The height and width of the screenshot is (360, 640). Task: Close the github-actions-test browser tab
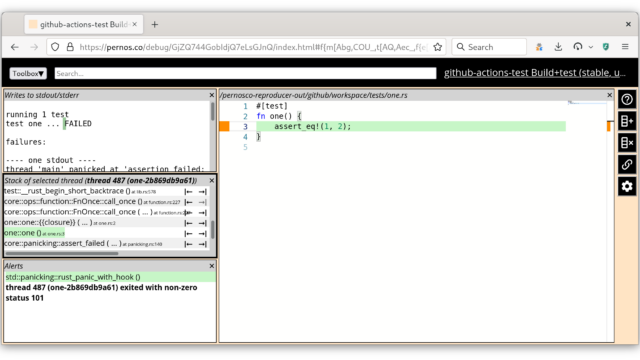click(135, 24)
